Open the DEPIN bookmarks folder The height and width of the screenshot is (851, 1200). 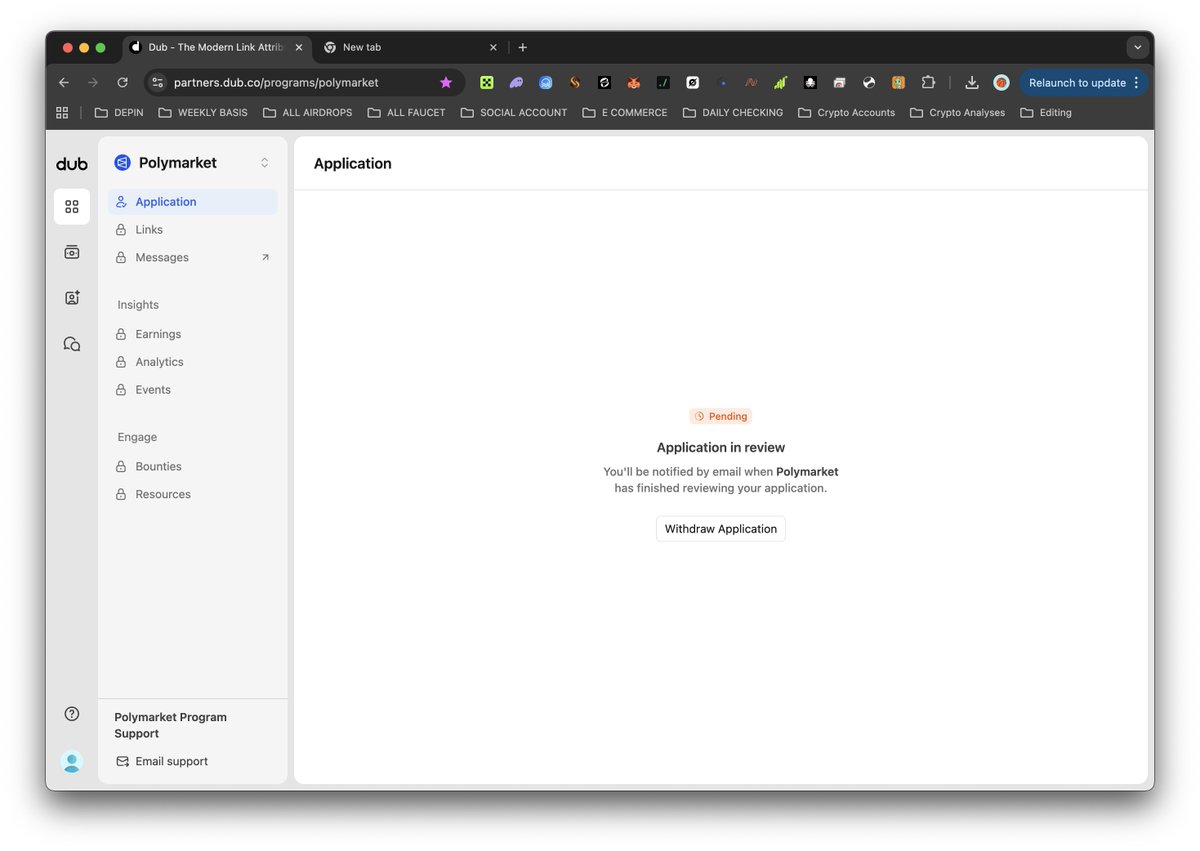[x=119, y=113]
